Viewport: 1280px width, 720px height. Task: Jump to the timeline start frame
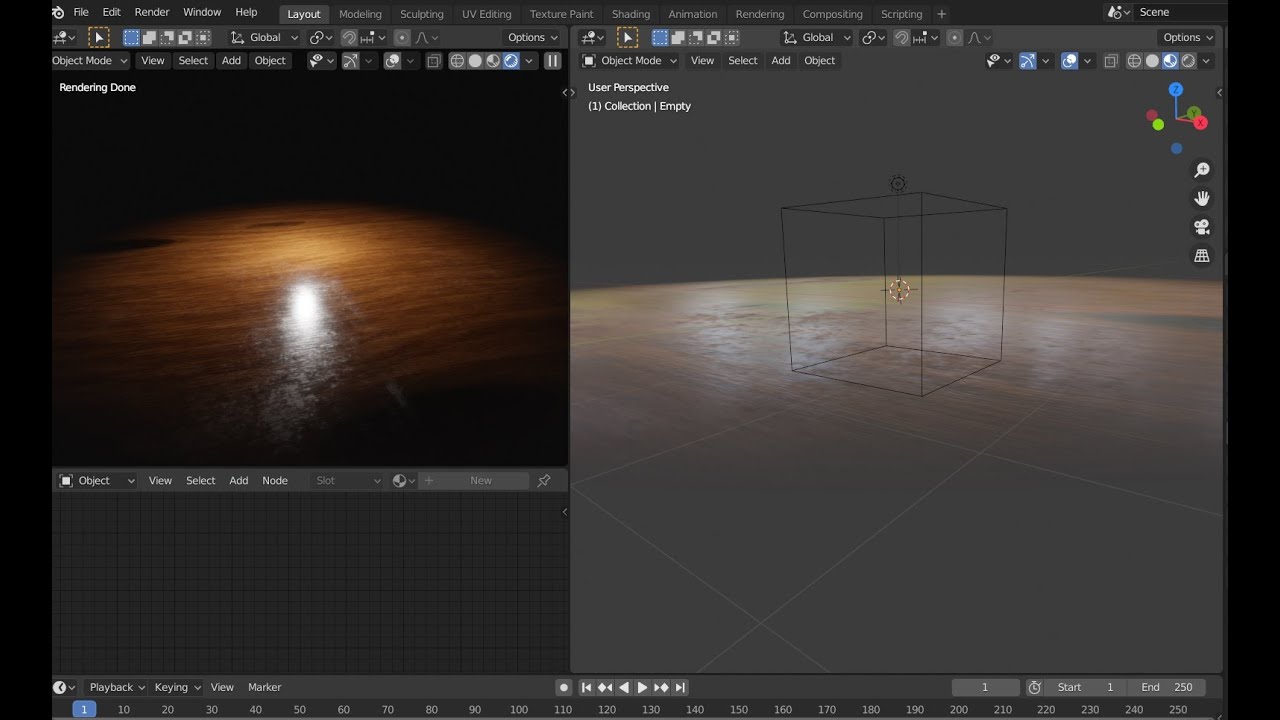[587, 687]
